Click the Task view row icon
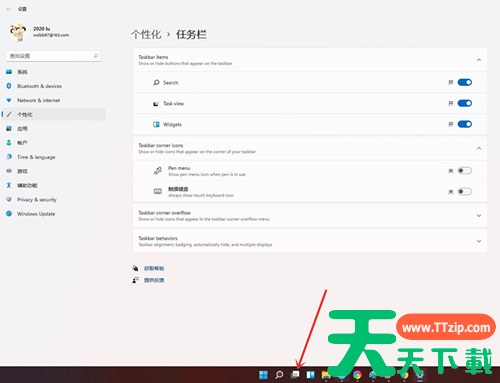The height and width of the screenshot is (383, 500). 156,104
